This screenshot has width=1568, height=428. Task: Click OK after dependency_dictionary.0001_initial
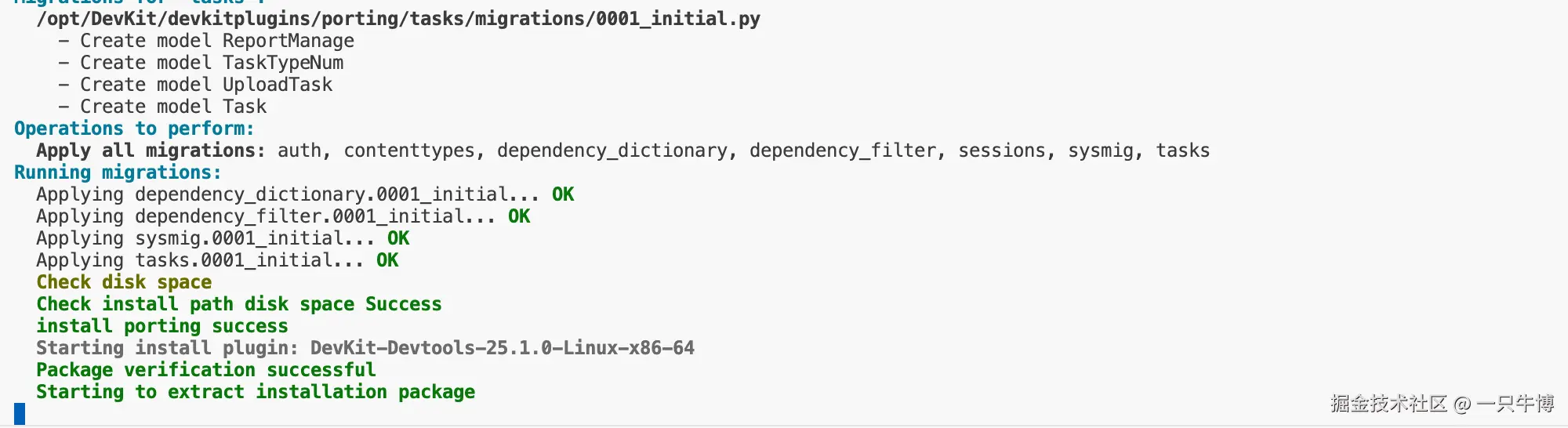click(x=563, y=194)
